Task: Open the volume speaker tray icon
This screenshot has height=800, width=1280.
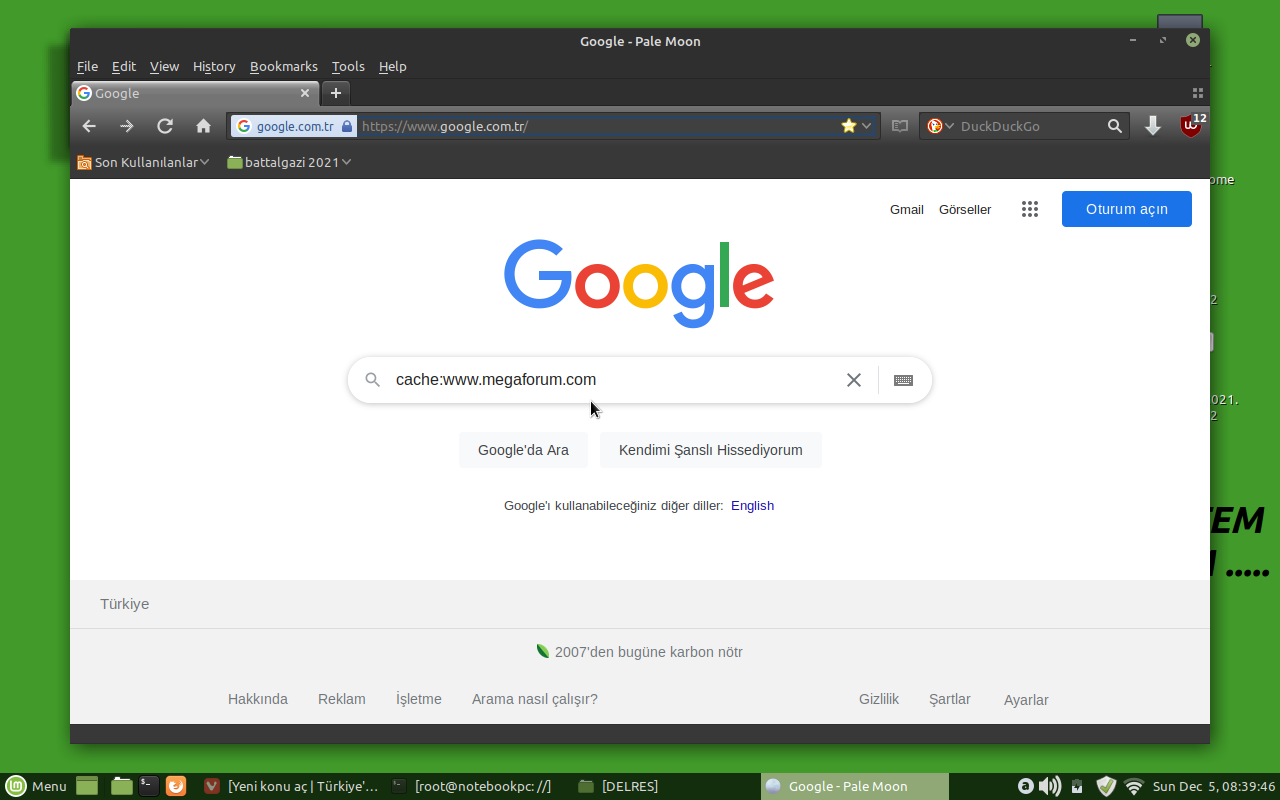Action: (1049, 786)
